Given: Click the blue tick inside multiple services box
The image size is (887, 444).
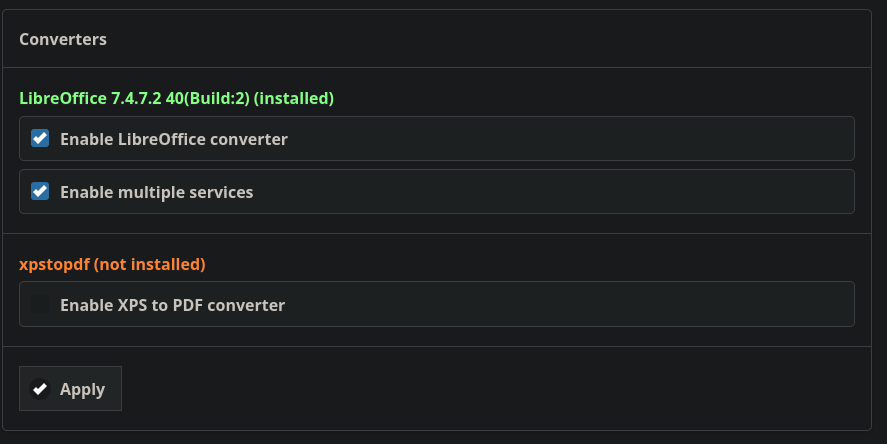Looking at the screenshot, I should (x=40, y=191).
